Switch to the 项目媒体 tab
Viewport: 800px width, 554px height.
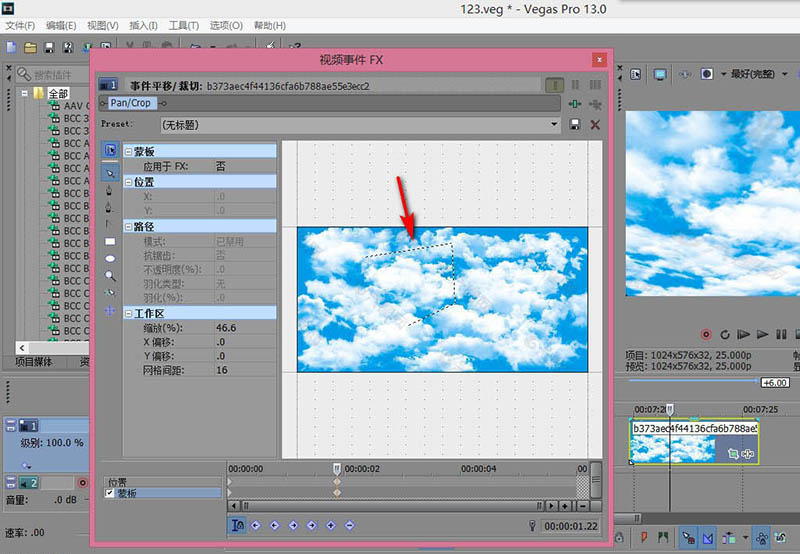click(34, 362)
